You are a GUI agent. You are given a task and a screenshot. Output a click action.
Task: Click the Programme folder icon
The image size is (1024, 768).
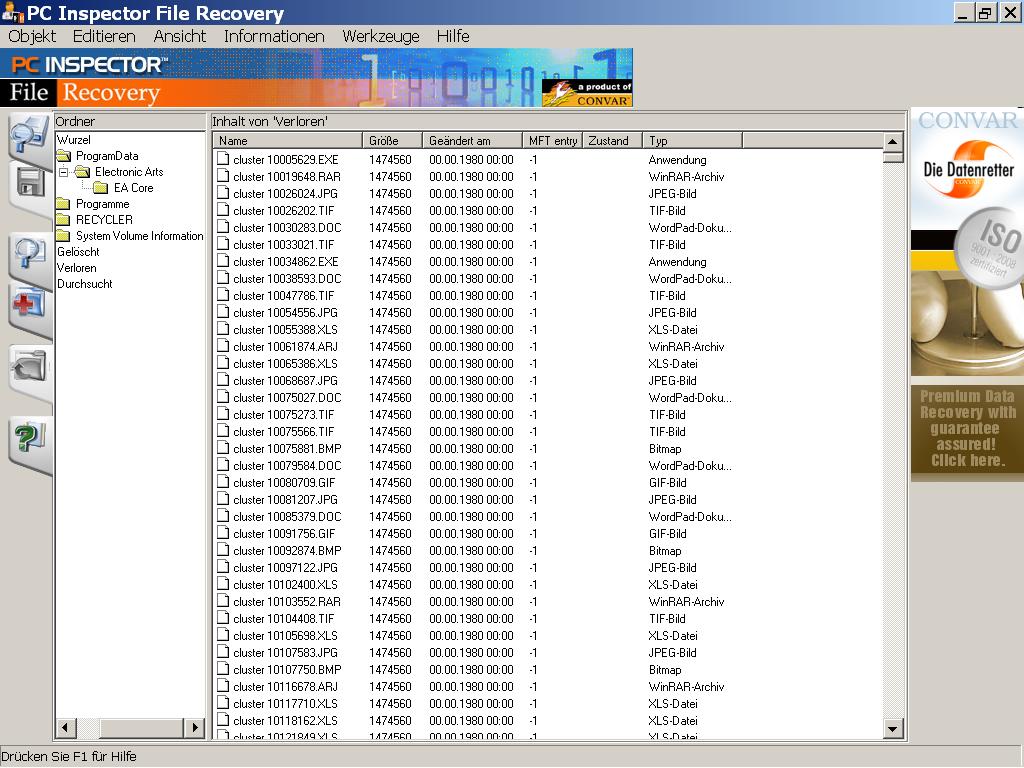tap(63, 204)
